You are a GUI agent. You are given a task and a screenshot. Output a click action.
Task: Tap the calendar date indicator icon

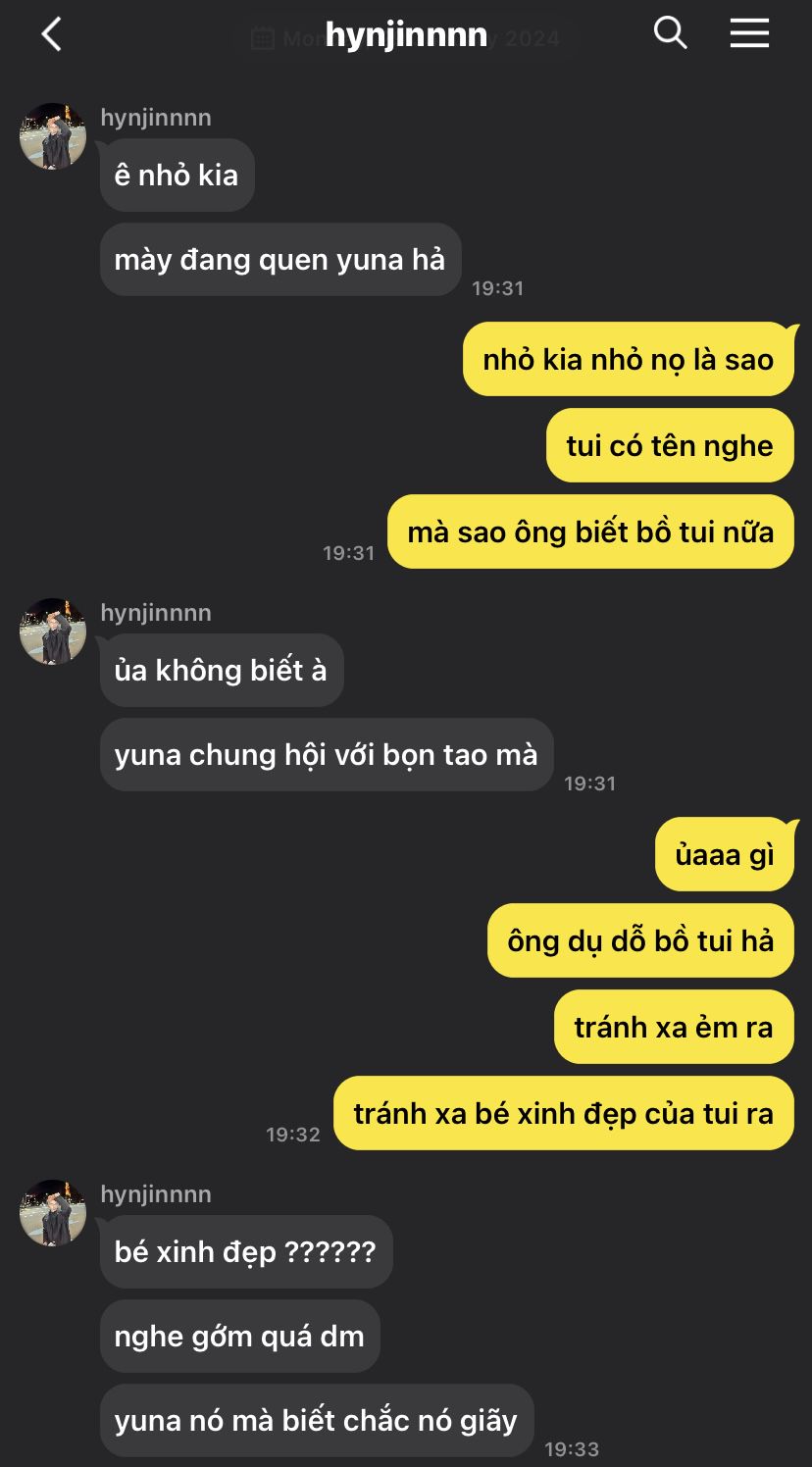262,38
